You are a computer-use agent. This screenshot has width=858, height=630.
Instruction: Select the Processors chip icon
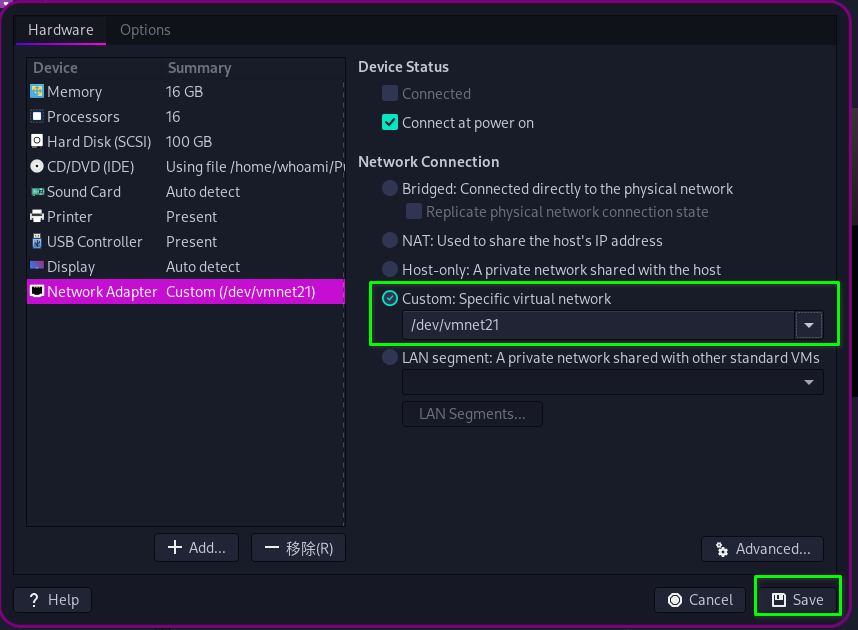tap(37, 117)
